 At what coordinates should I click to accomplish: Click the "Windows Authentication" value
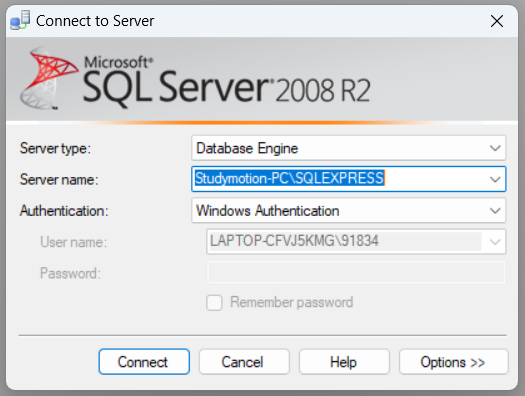[268, 211]
